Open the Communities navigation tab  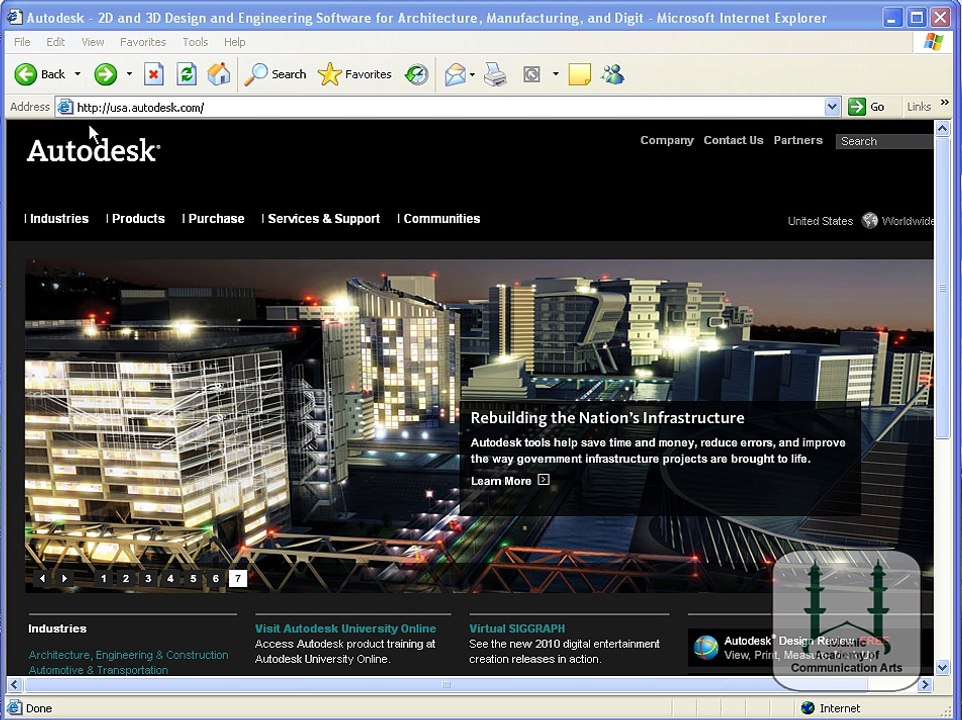click(442, 218)
